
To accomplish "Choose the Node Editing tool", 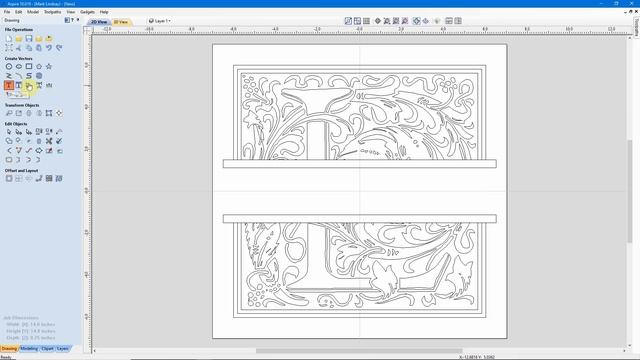I will click(x=19, y=131).
